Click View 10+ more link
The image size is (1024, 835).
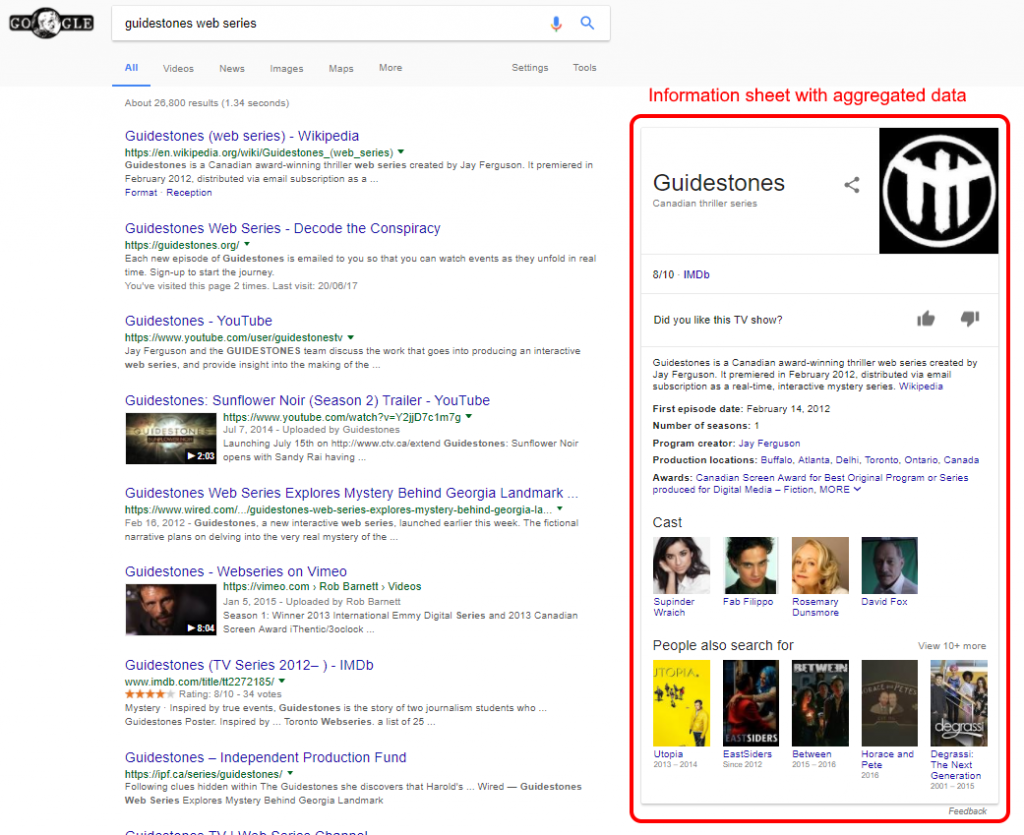tap(952, 646)
